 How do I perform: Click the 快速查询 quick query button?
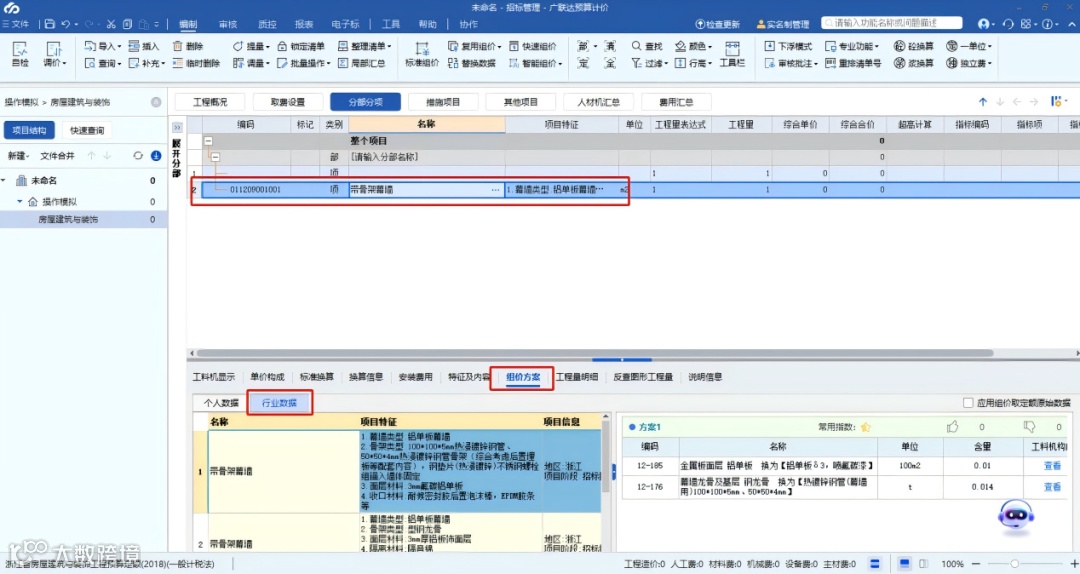coord(87,130)
